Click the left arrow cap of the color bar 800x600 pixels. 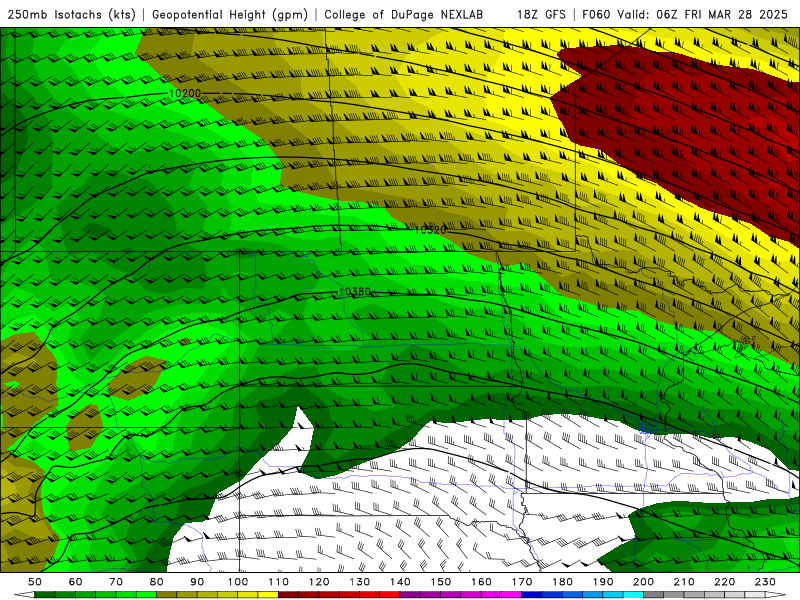pos(24,595)
